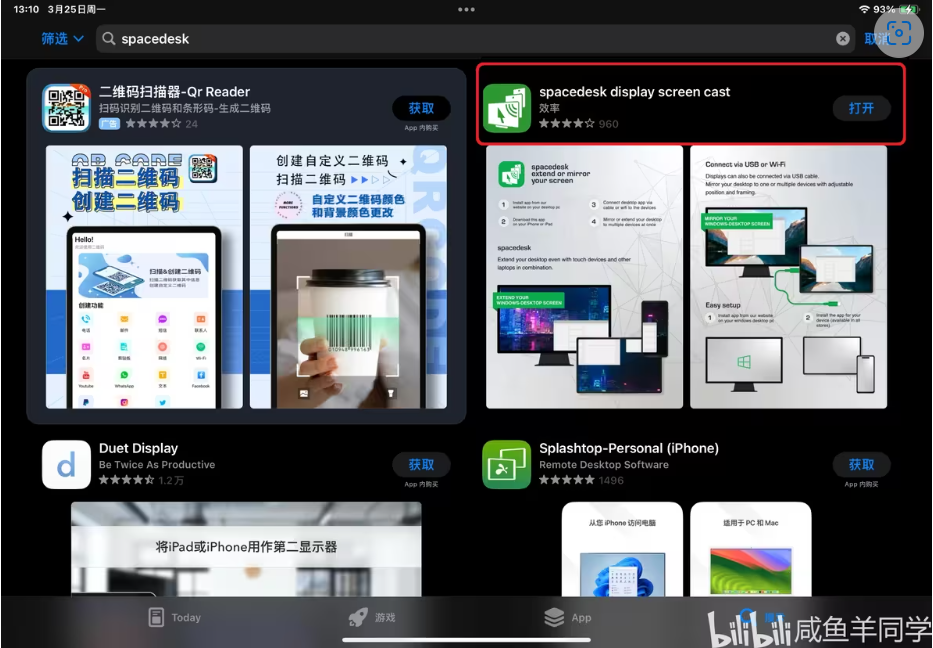The height and width of the screenshot is (648, 933).
Task: Click the spacedesk search input field
Action: click(470, 39)
